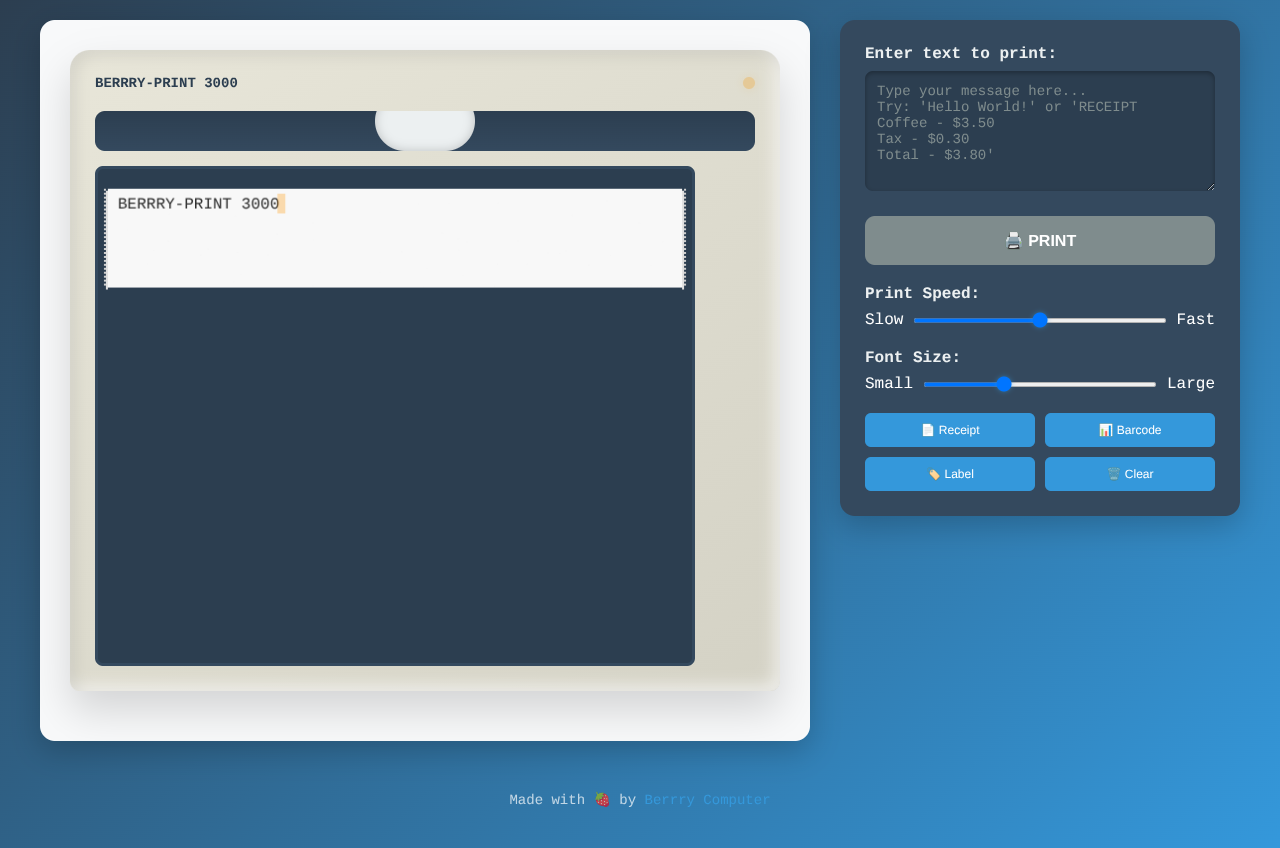Click the orange status LED on the printer

point(748,82)
